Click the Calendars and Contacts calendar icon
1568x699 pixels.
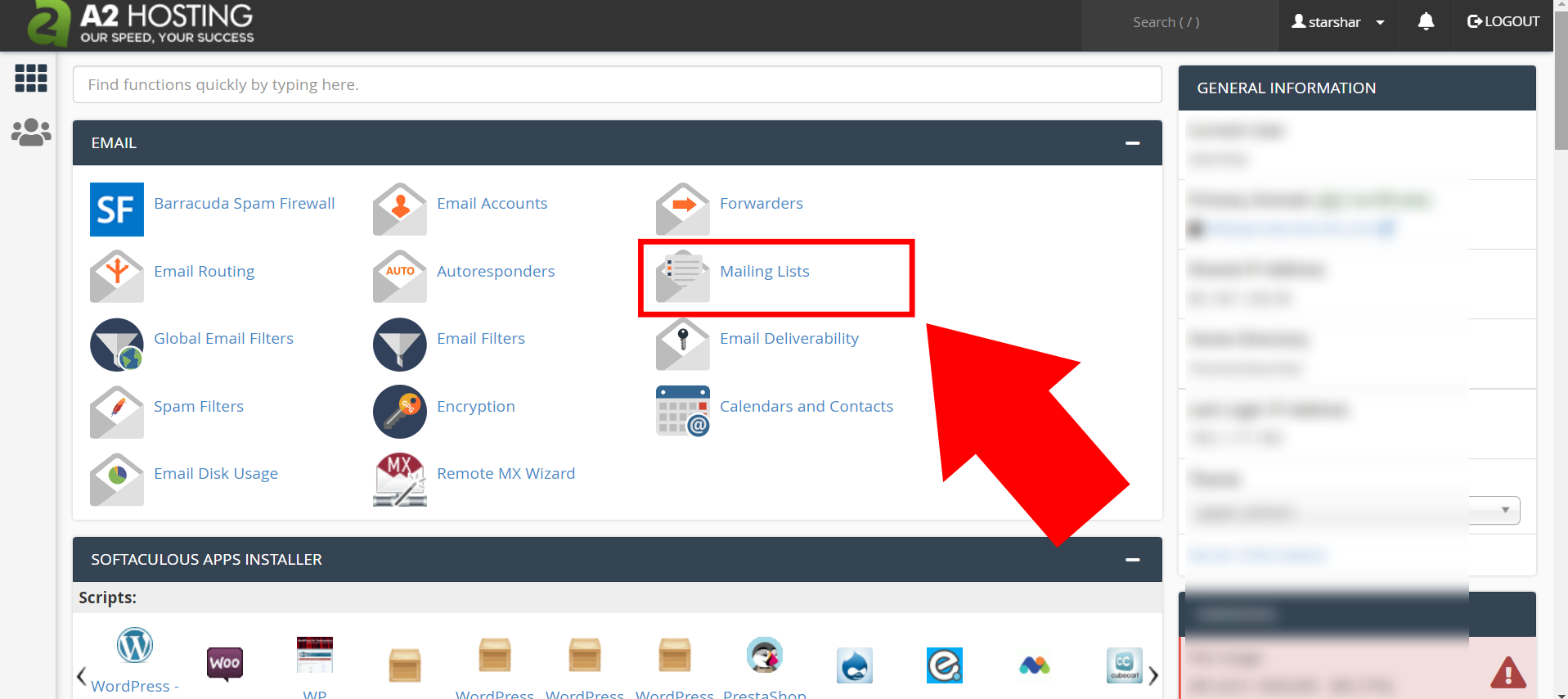point(683,412)
